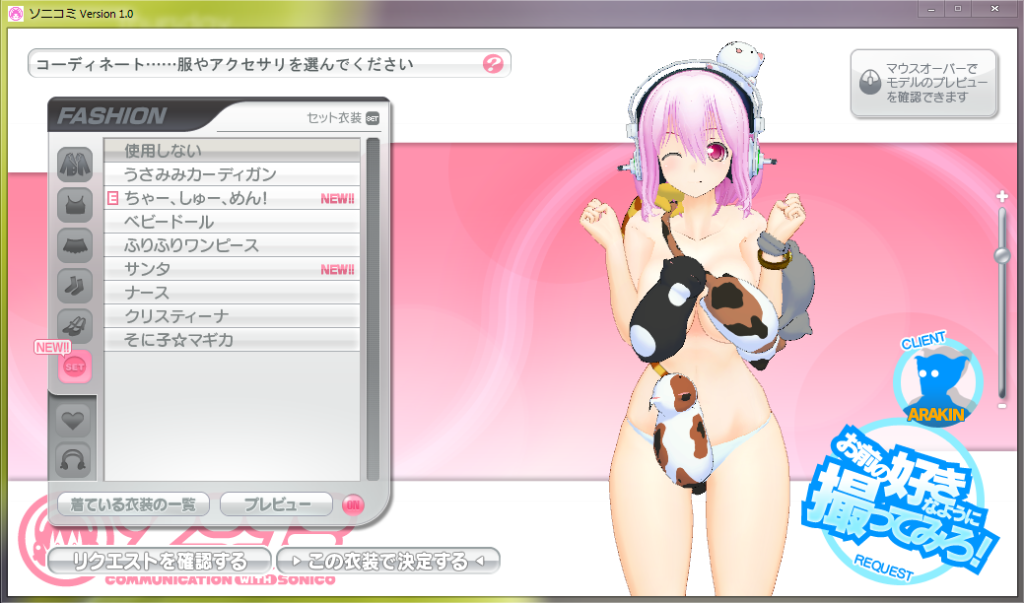
Task: Select the socks category icon
Action: (x=75, y=286)
